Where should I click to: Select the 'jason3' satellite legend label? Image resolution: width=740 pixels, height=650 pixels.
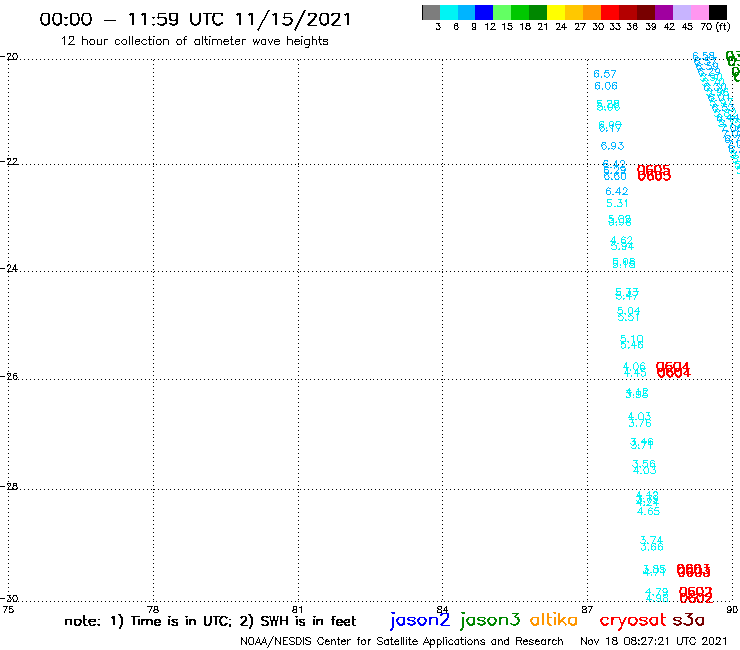pos(490,620)
